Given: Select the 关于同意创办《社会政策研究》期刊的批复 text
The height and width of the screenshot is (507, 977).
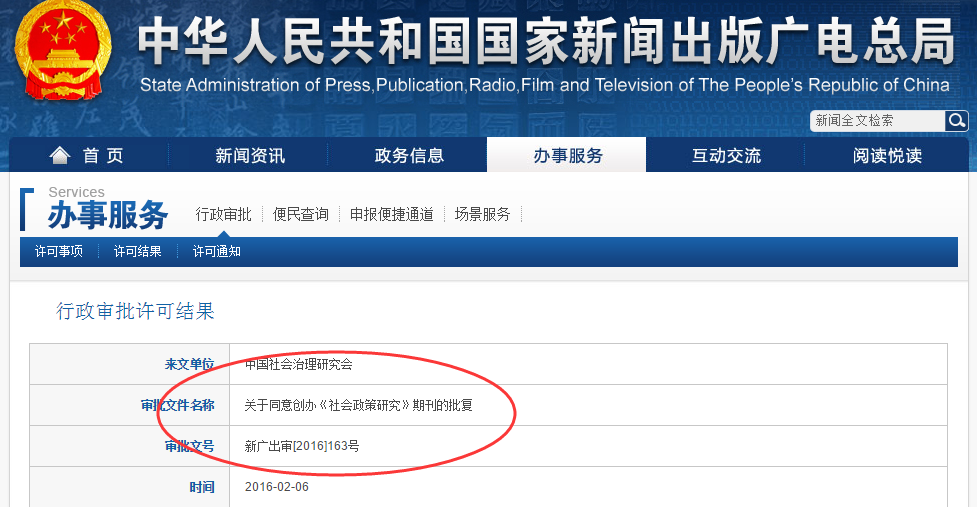Looking at the screenshot, I should [358, 405].
